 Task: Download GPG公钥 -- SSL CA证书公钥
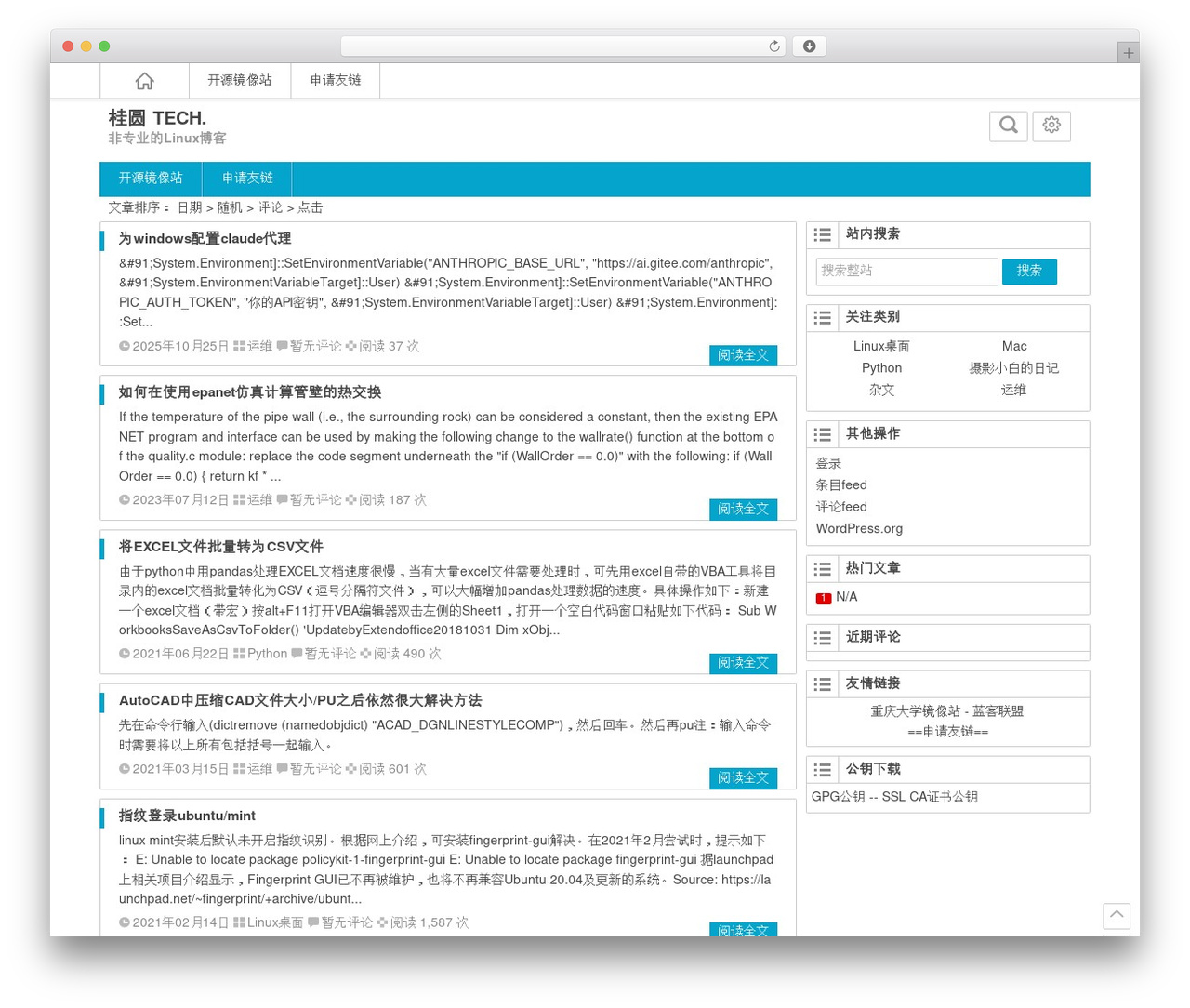894,797
